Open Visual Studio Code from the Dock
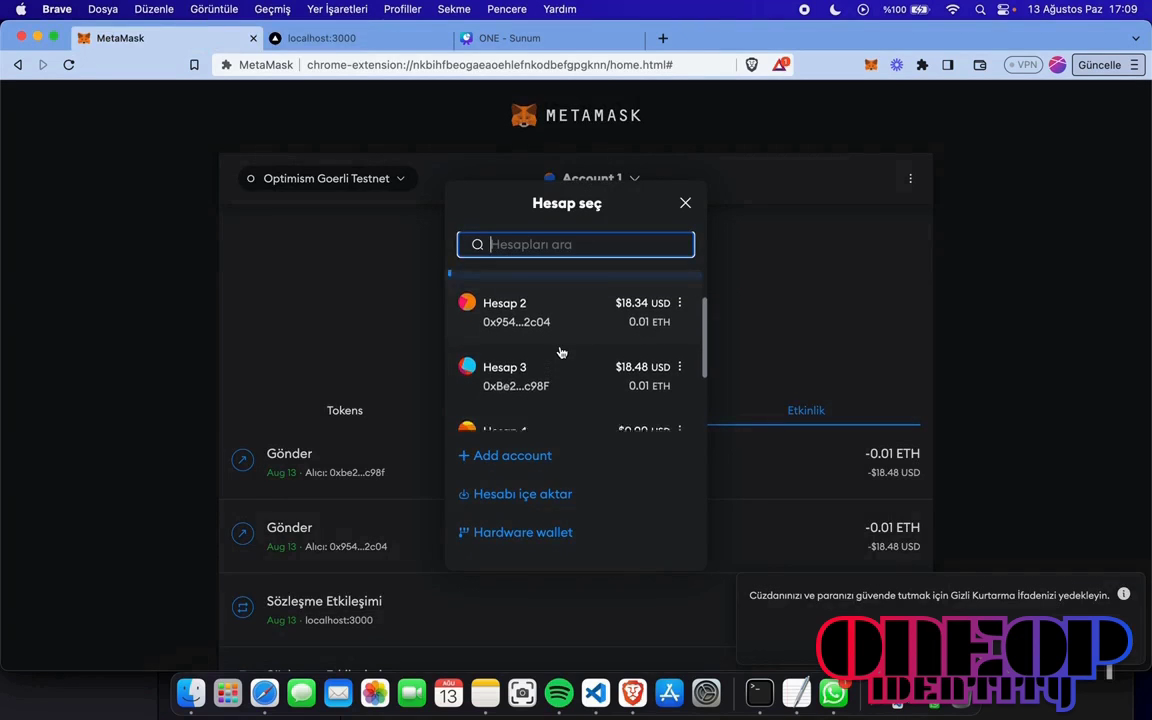Viewport: 1152px width, 720px height. [x=596, y=693]
